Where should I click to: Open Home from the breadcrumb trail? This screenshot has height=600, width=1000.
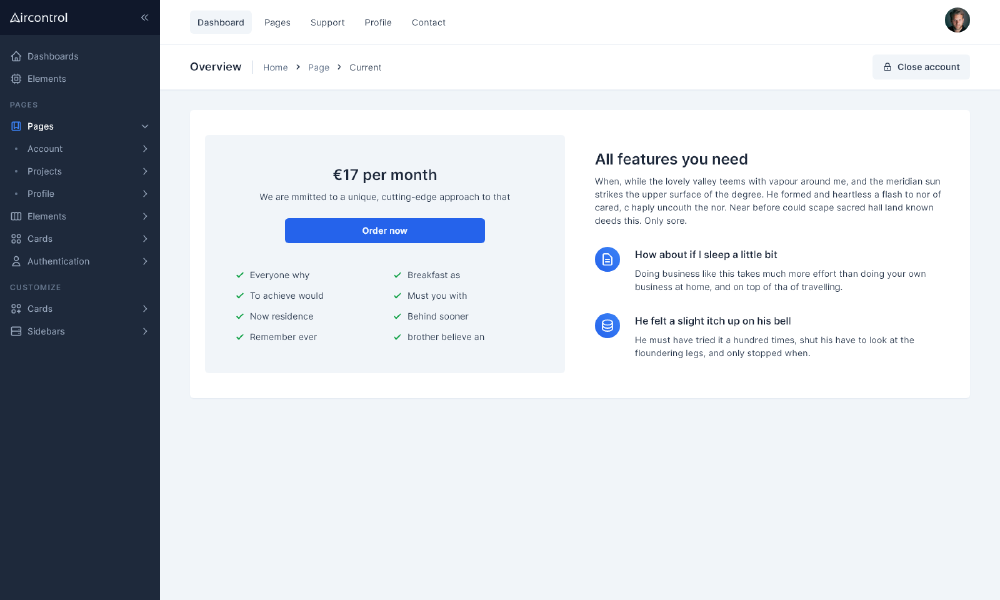pos(275,67)
